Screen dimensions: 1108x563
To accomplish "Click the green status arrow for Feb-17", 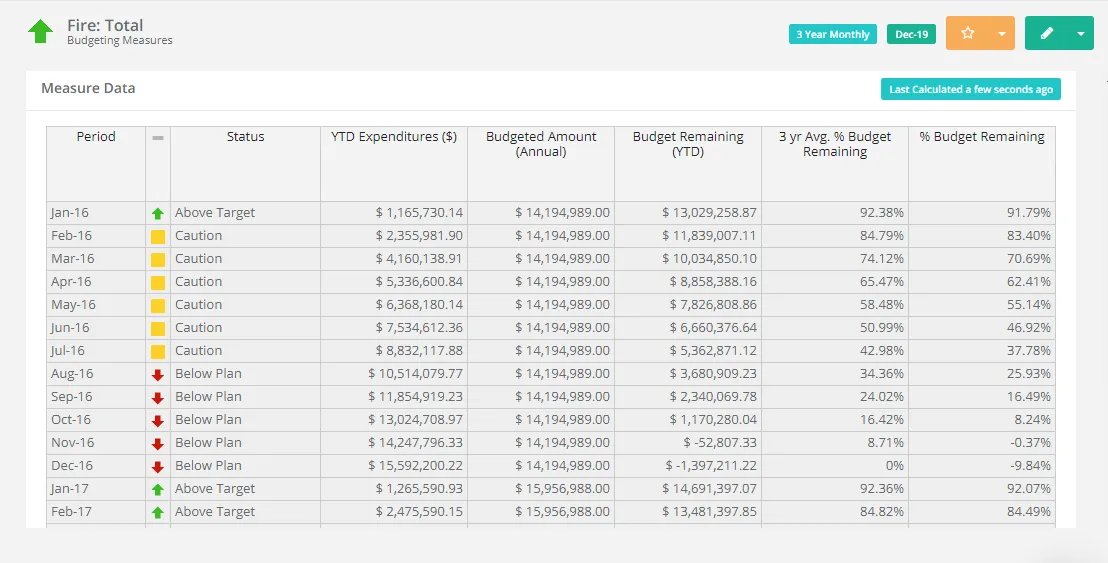I will coord(157,512).
